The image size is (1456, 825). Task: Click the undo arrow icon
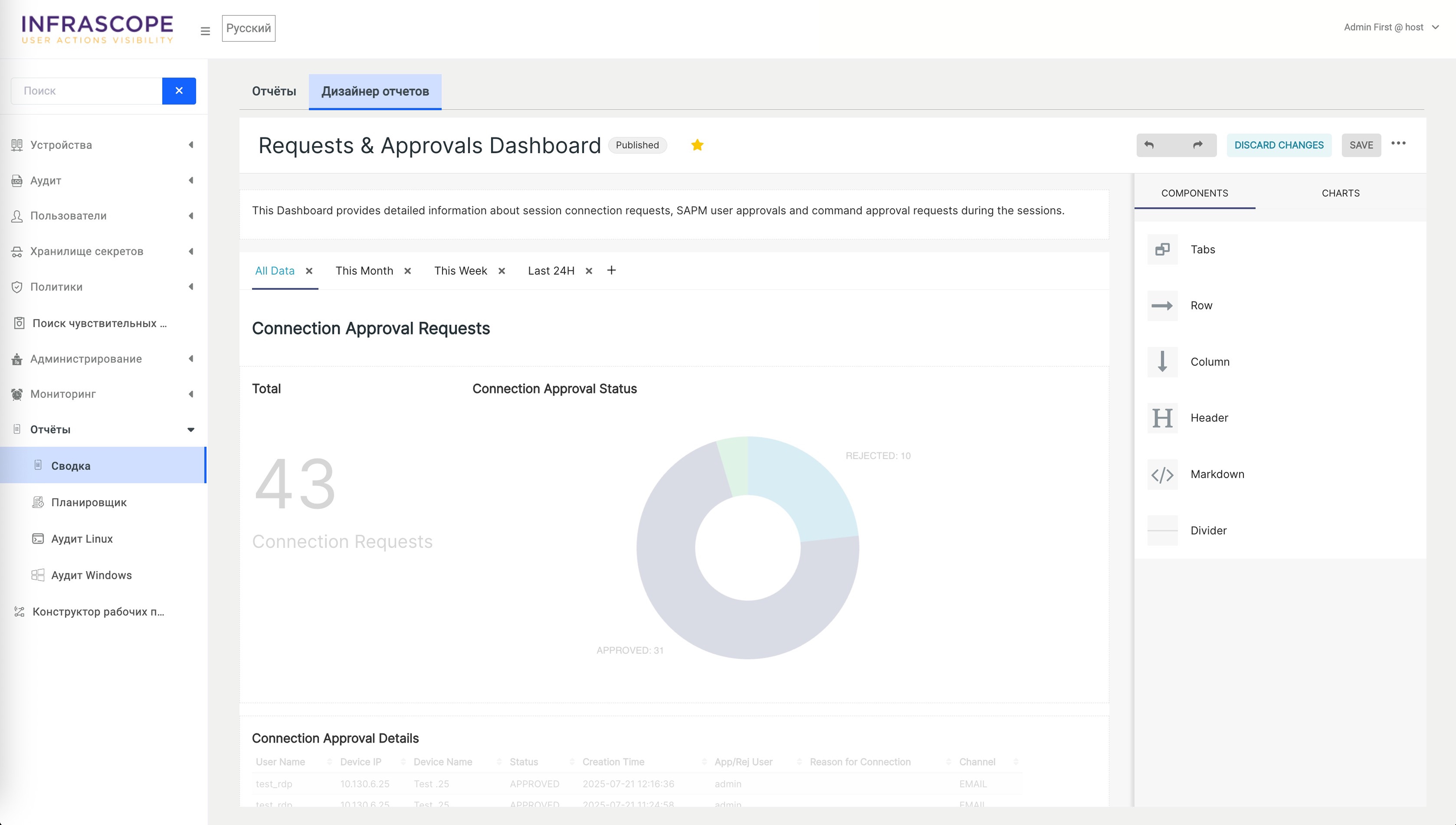click(x=1149, y=145)
